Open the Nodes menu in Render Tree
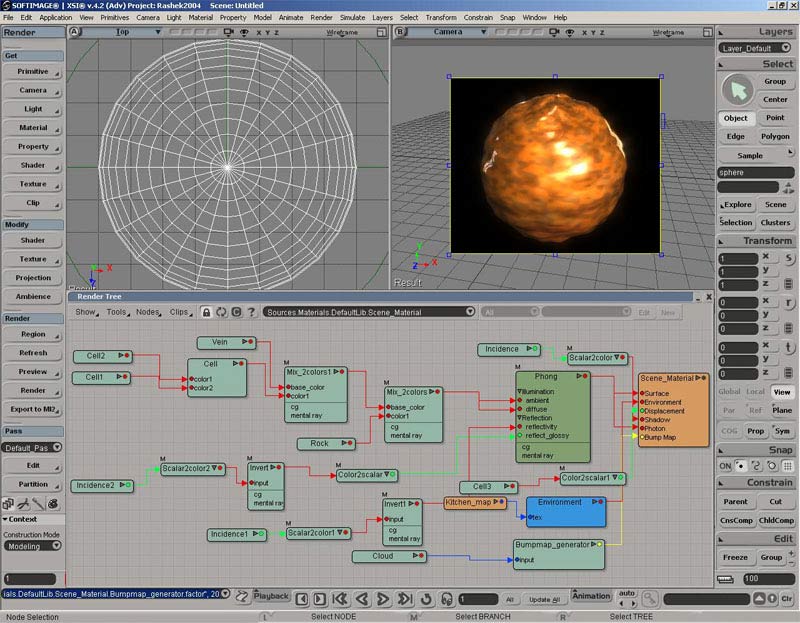Screen dimensions: 800x623 [x=148, y=312]
